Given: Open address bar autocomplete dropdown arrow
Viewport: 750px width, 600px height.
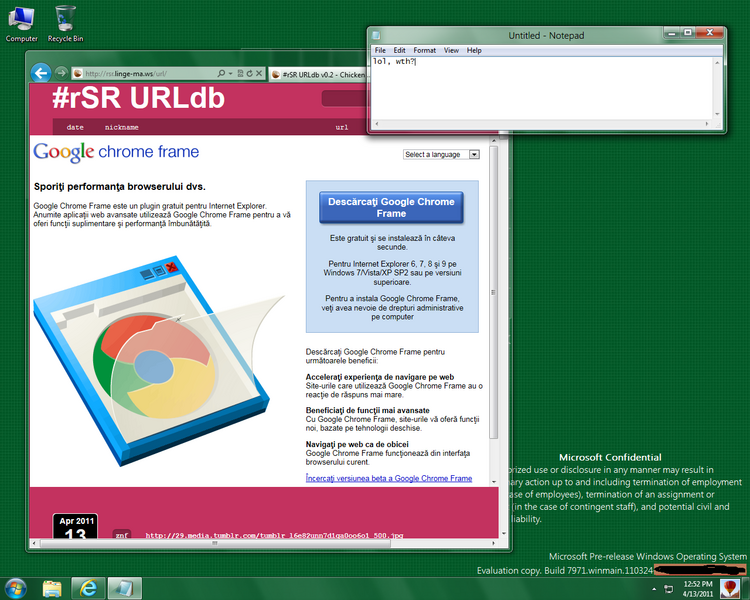Looking at the screenshot, I should tap(231, 73).
